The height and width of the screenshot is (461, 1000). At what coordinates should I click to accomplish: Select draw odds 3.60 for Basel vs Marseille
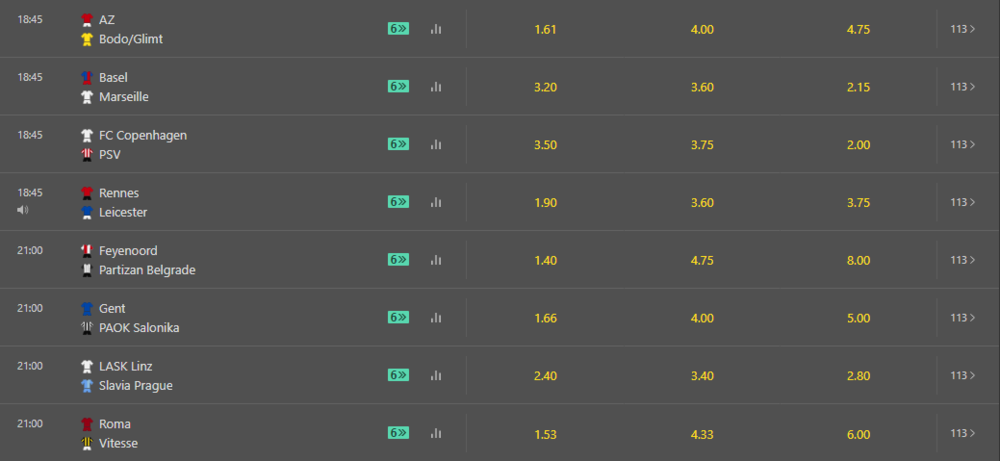(702, 87)
